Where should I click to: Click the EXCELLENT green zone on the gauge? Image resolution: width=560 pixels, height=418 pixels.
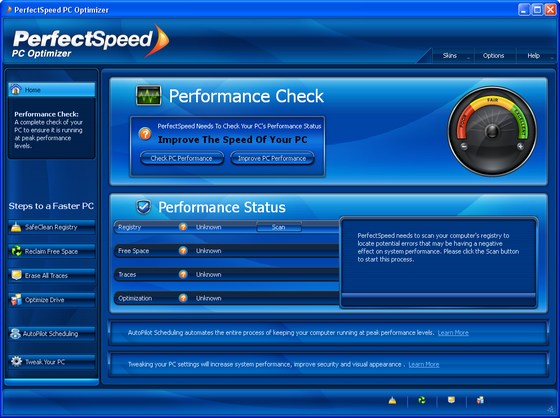[x=521, y=123]
